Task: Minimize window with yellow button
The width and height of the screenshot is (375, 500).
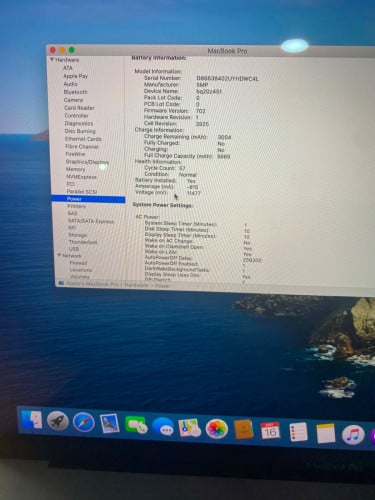Action: (62, 50)
